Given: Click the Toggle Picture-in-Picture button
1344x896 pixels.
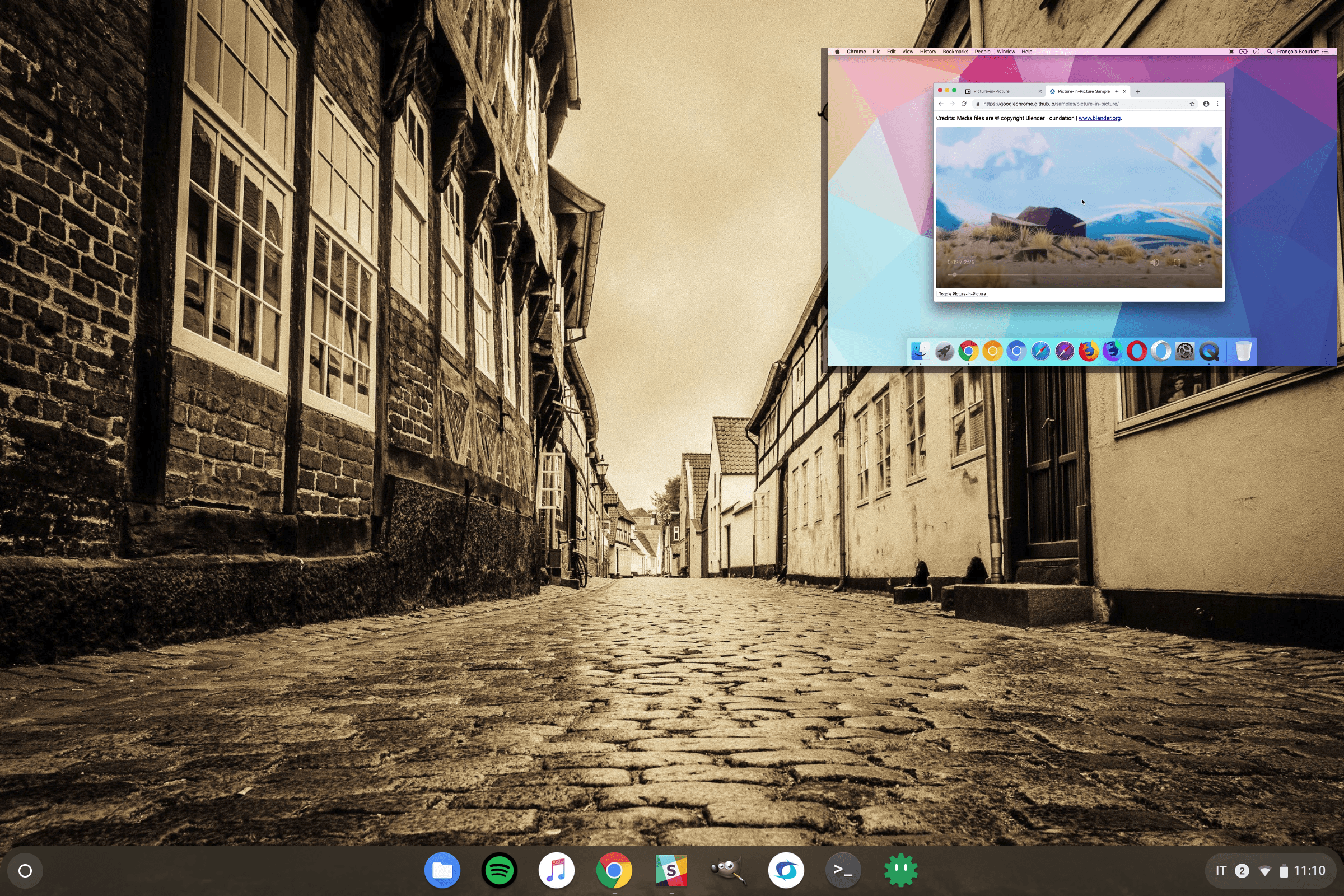Looking at the screenshot, I should [x=962, y=293].
